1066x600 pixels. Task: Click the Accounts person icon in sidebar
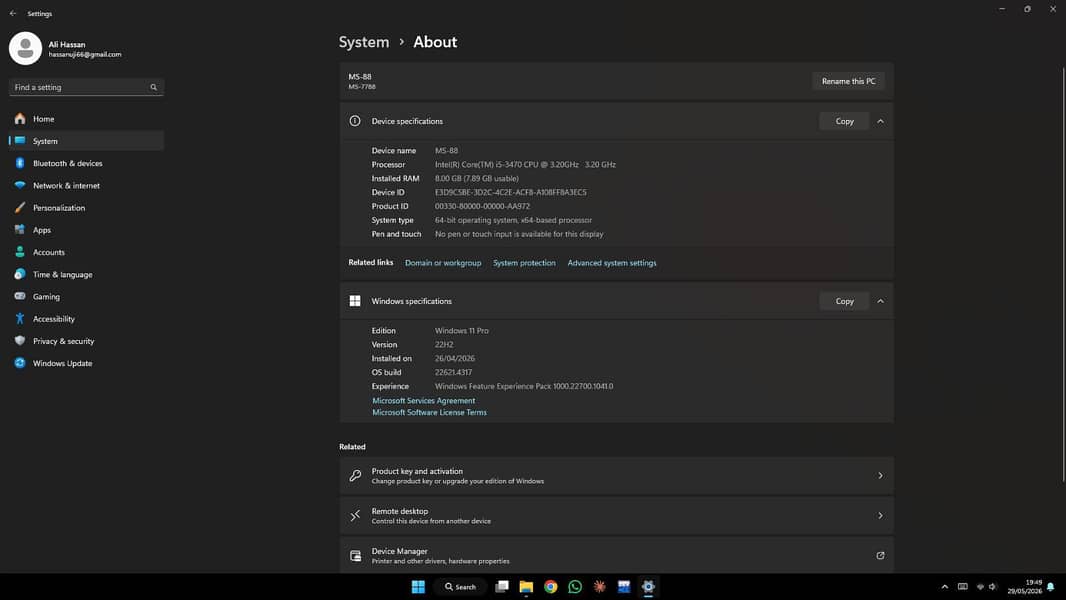pyautogui.click(x=20, y=252)
